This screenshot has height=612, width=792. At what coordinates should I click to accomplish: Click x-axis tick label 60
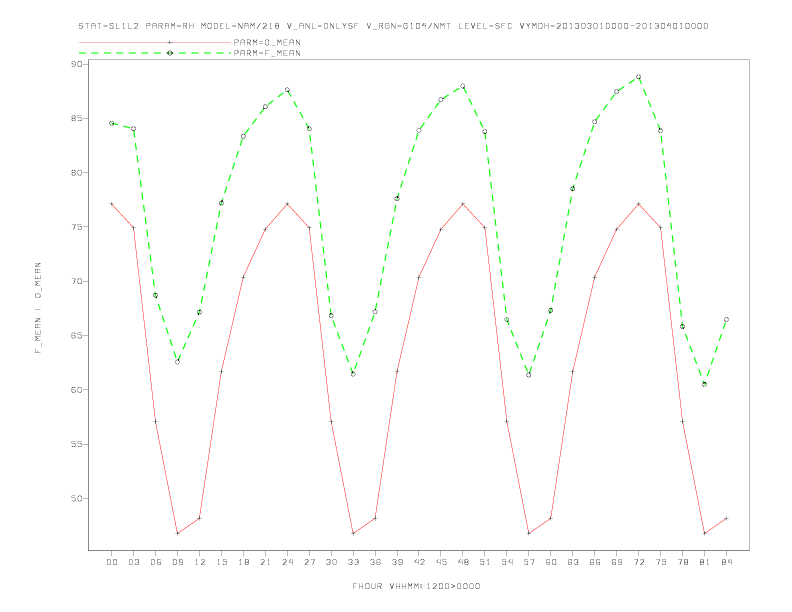[551, 562]
